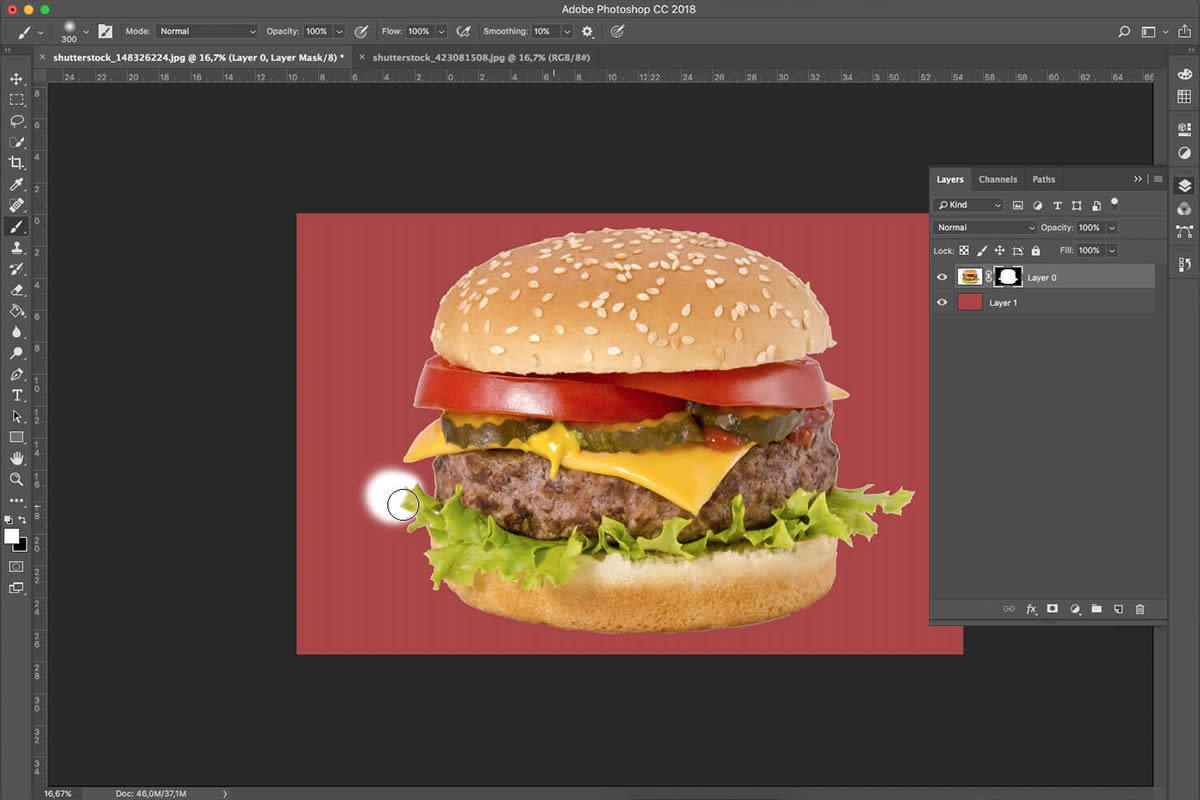Viewport: 1200px width, 800px height.
Task: Select the Lasso tool
Action: [16, 120]
